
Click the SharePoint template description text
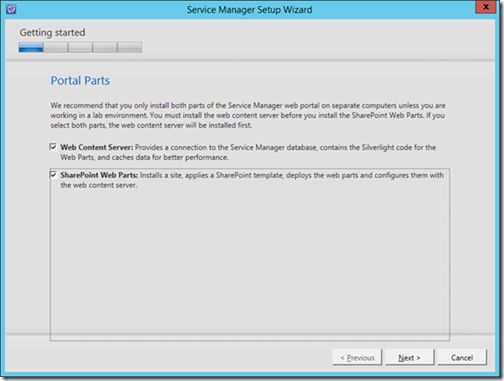252,180
